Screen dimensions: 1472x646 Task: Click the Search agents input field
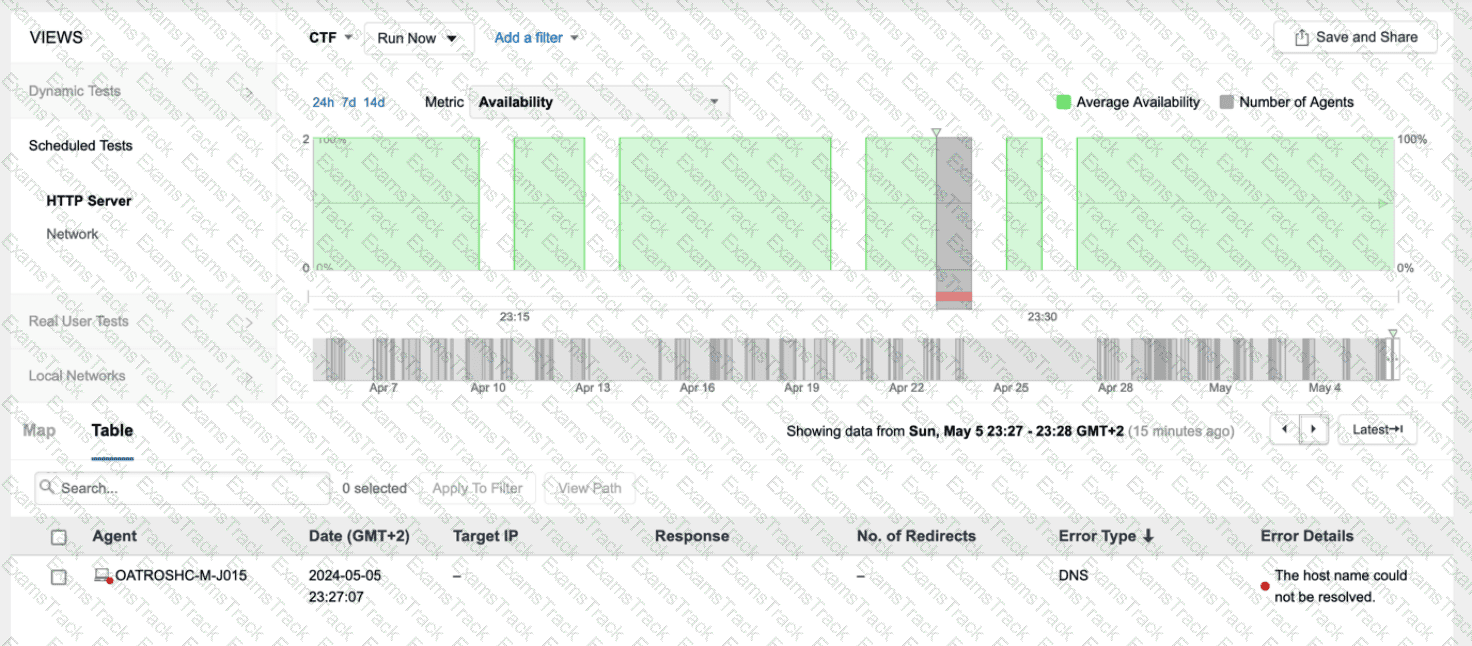point(183,488)
